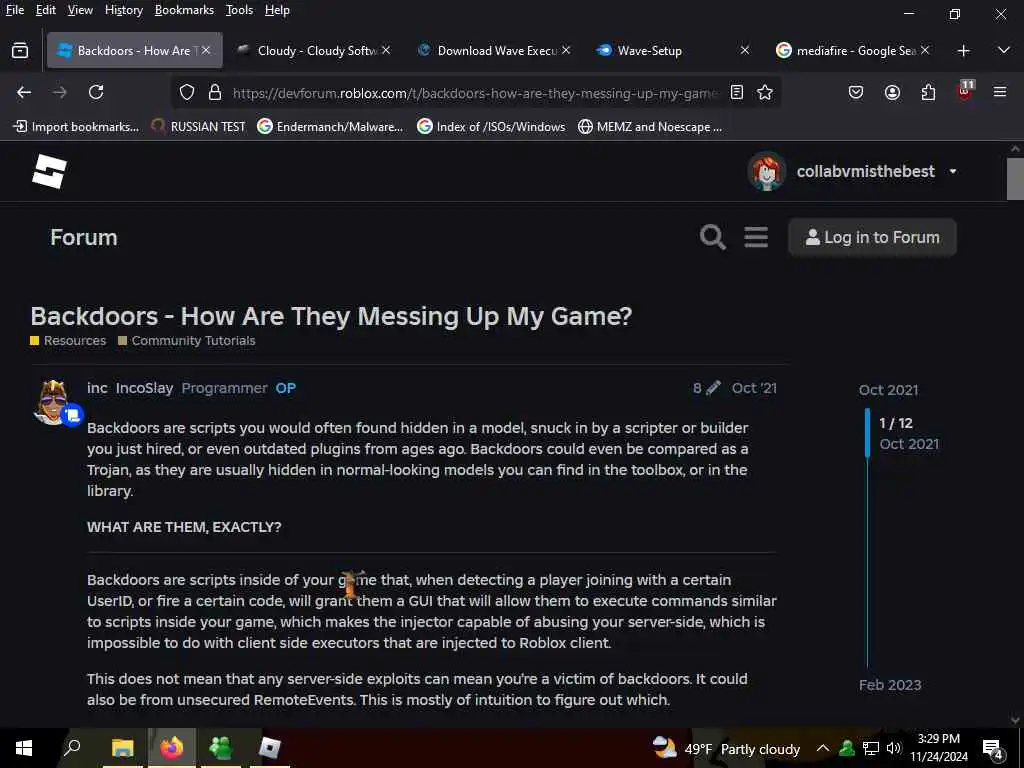The width and height of the screenshot is (1024, 768).
Task: Open Windows Start menu
Action: 24,748
